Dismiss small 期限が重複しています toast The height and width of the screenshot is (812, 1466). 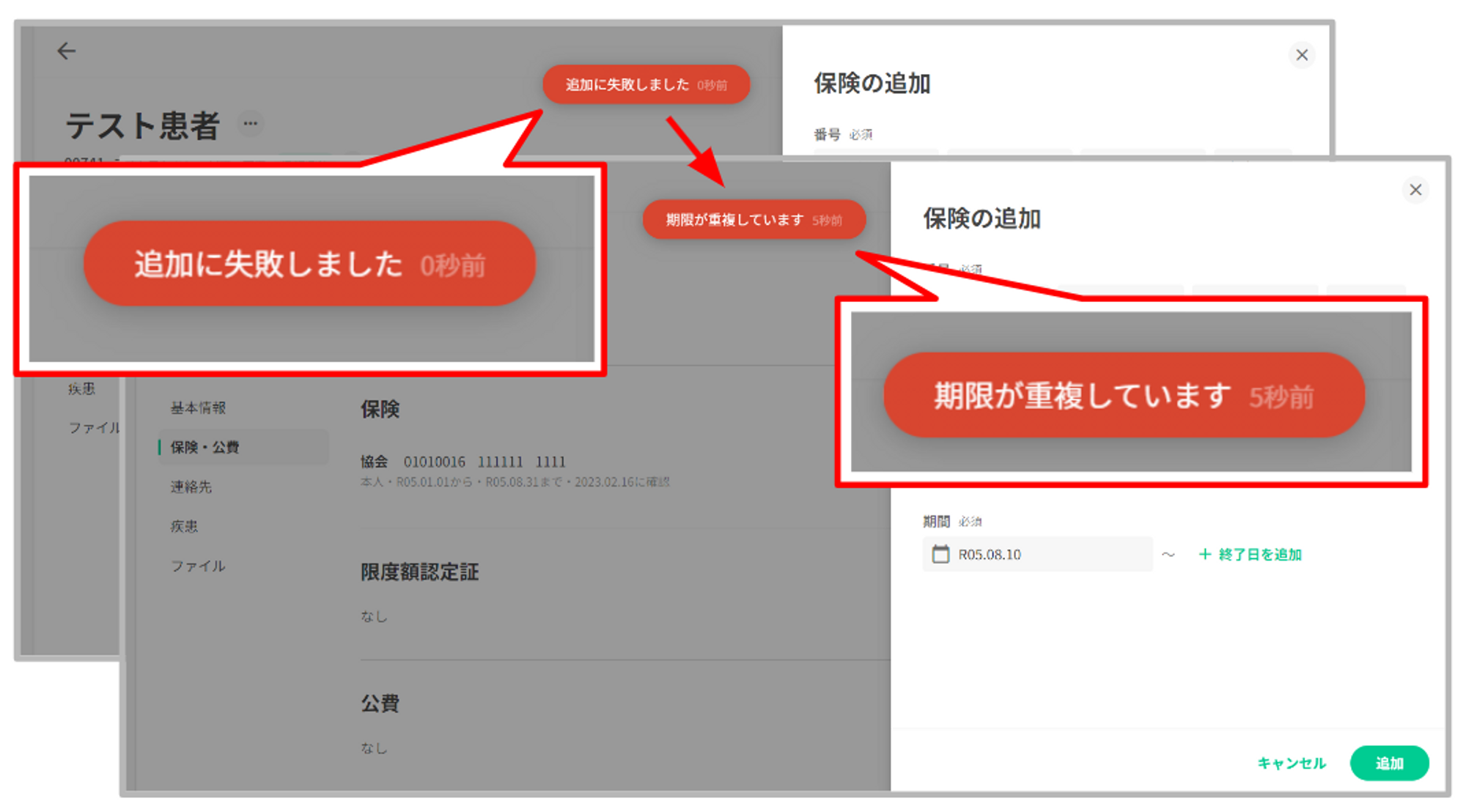click(753, 220)
